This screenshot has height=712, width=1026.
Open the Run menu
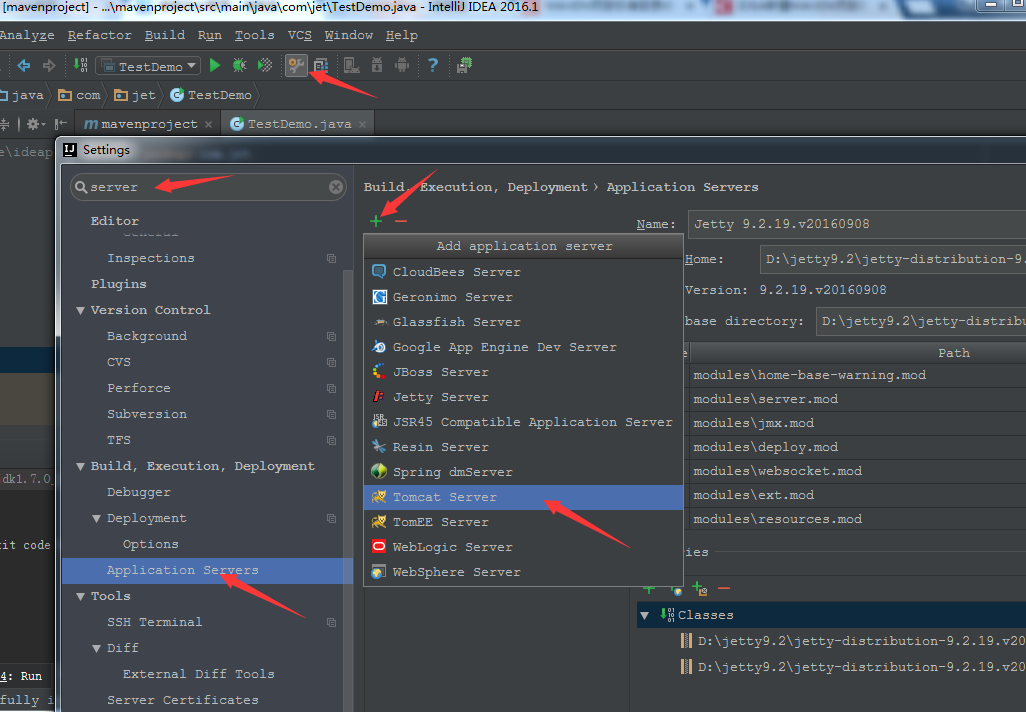point(210,35)
